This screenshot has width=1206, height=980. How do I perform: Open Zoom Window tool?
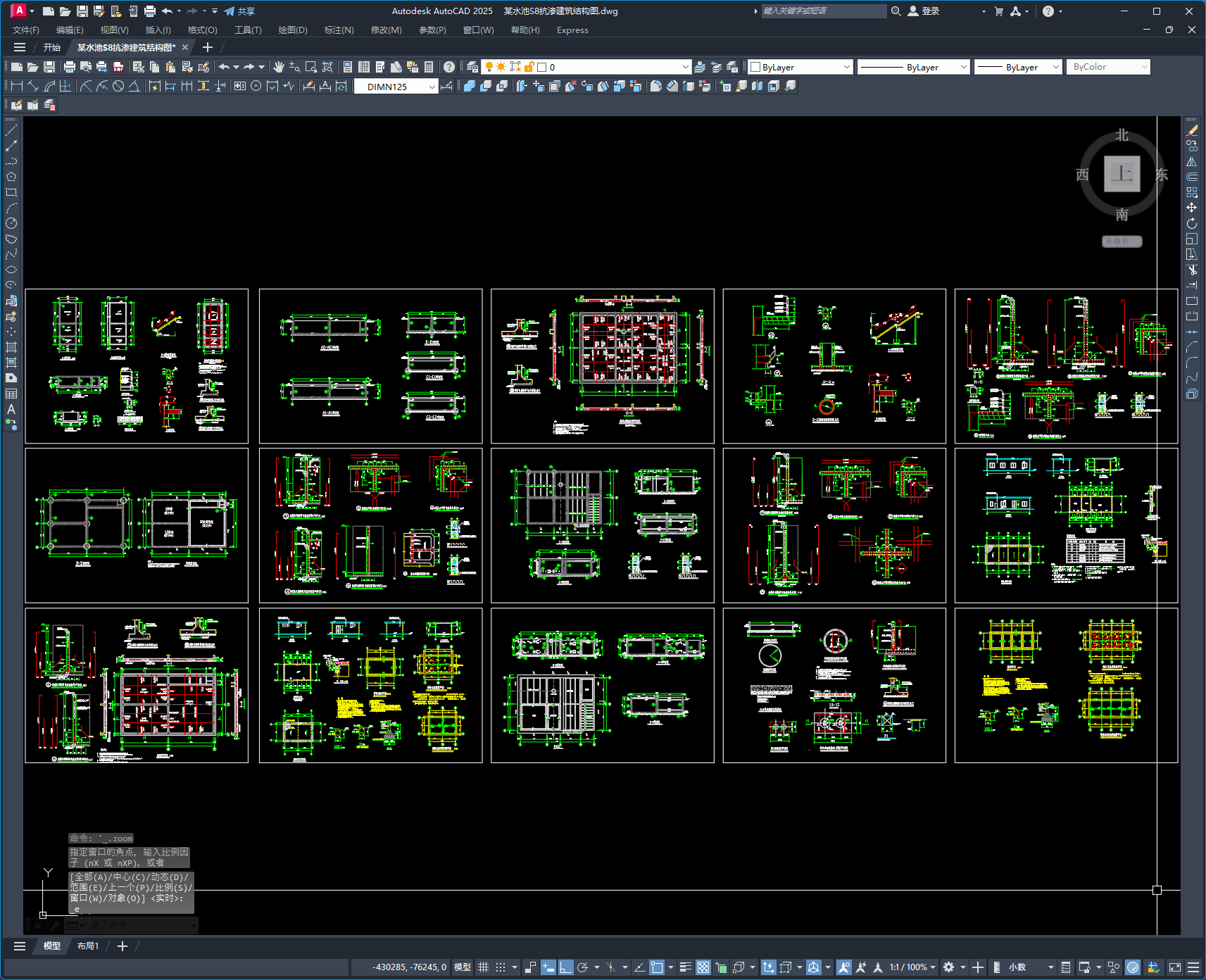tap(311, 67)
